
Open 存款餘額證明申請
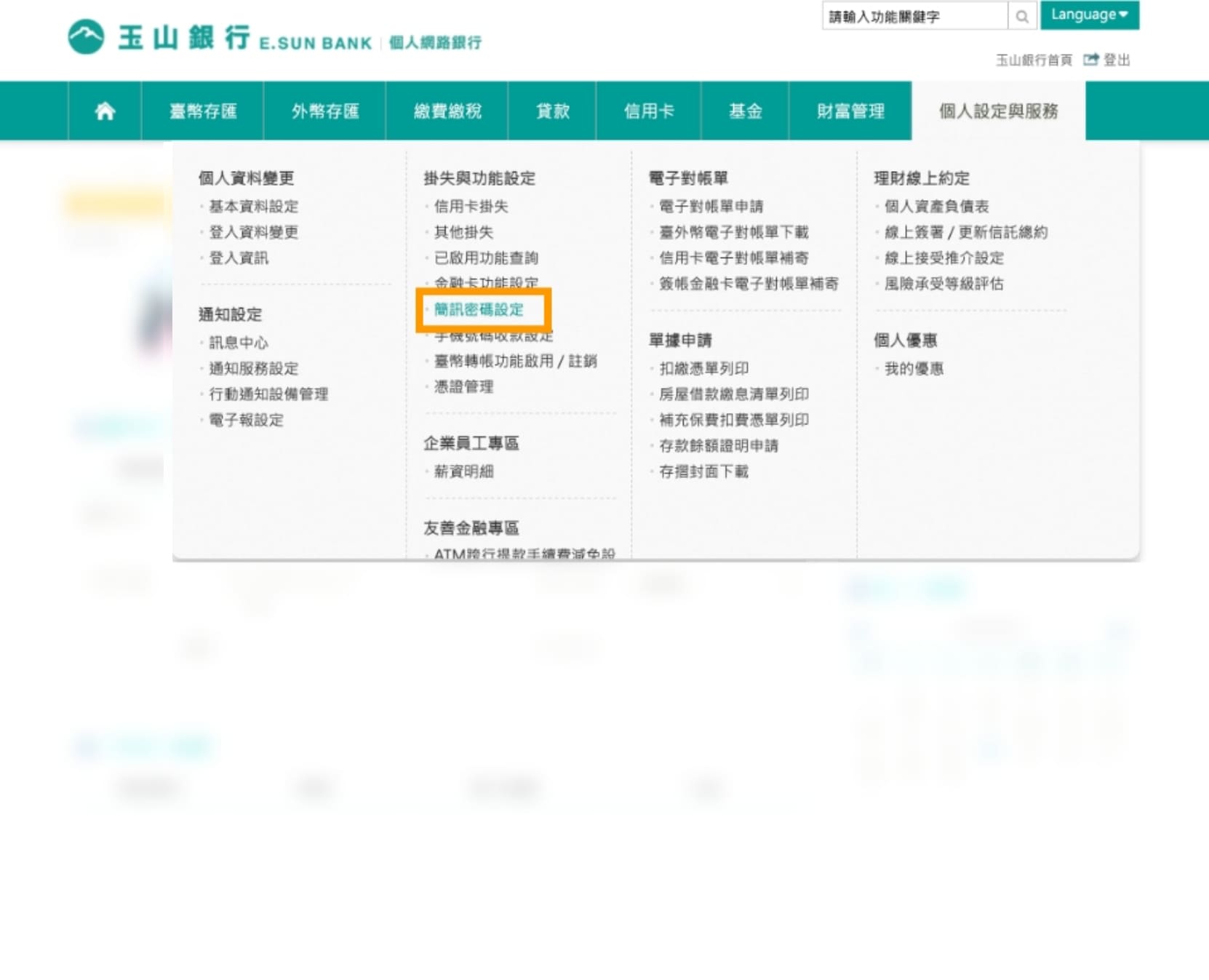[719, 445]
